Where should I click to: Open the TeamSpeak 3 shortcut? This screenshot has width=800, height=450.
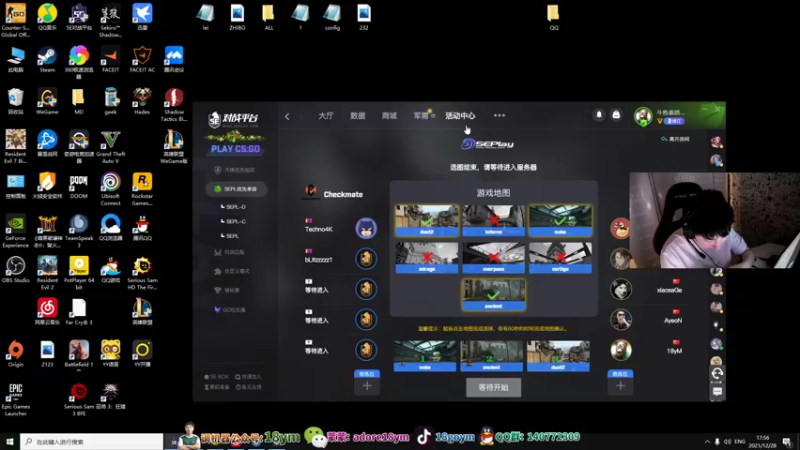click(x=79, y=231)
